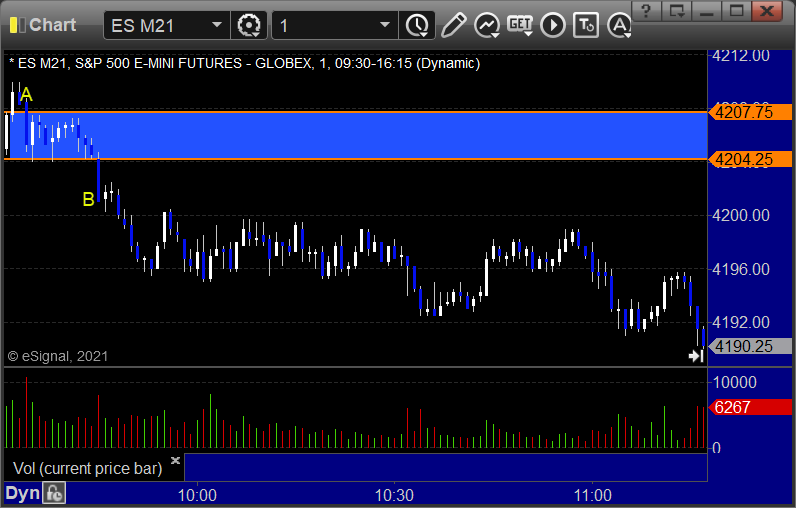The width and height of the screenshot is (796, 508).
Task: Click the 4212.00 price scale label
Action: click(x=741, y=55)
